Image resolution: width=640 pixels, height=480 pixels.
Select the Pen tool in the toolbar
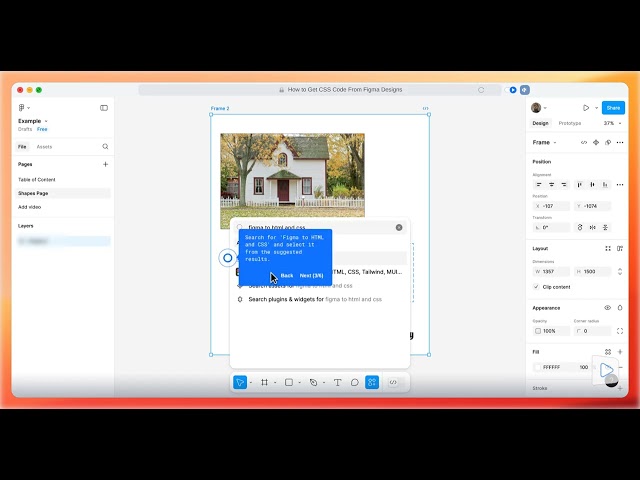click(313, 382)
